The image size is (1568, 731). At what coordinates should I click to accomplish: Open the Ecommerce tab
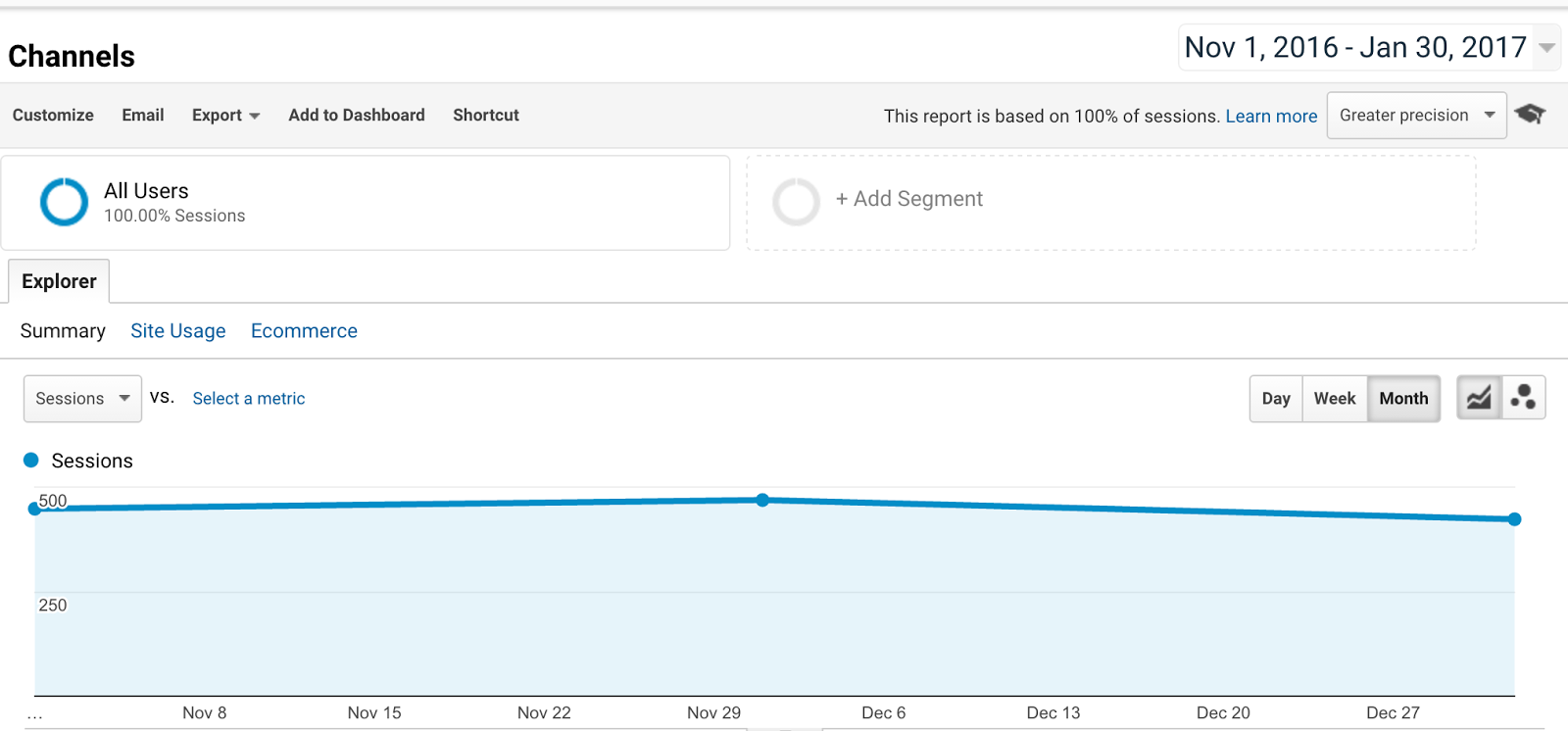pos(304,331)
